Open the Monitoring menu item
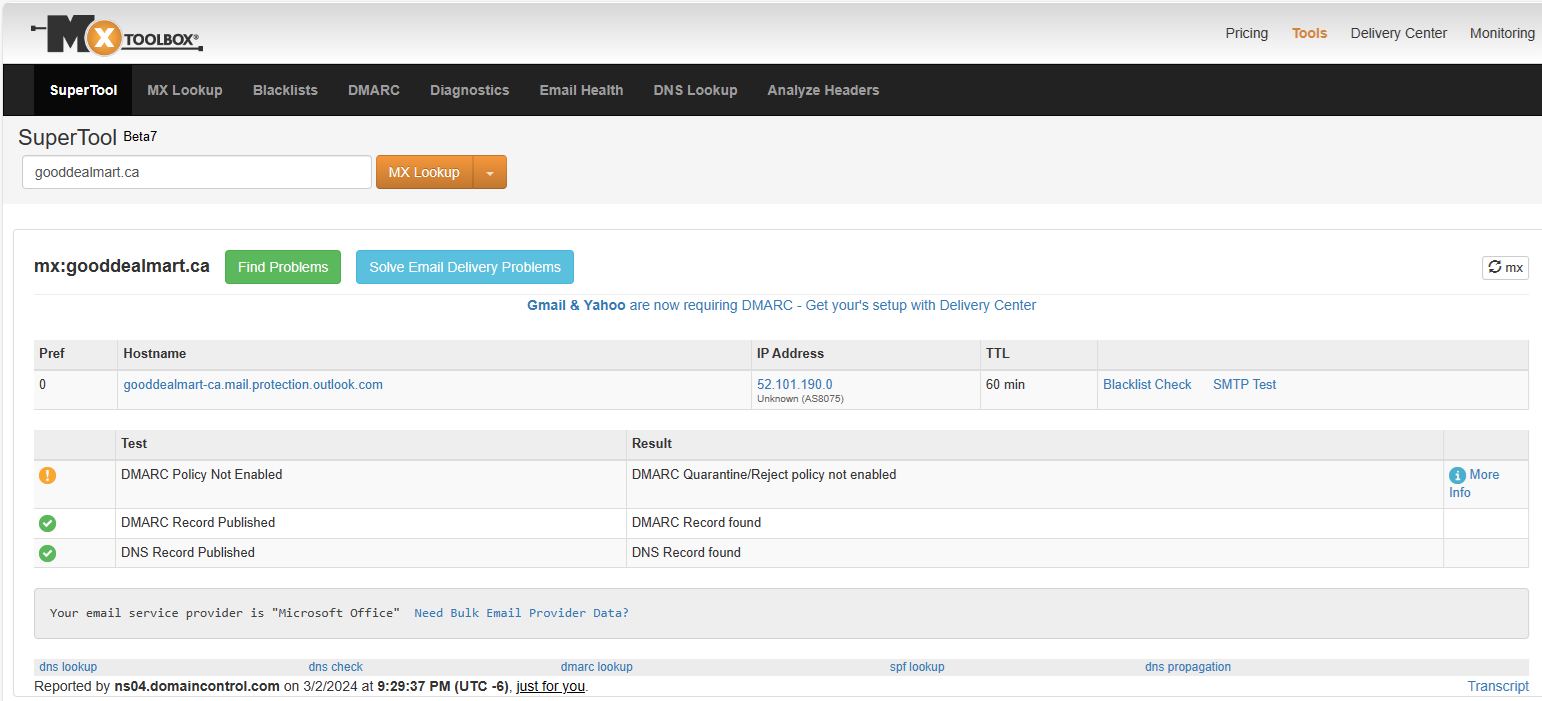This screenshot has height=701, width=1542. [1502, 33]
